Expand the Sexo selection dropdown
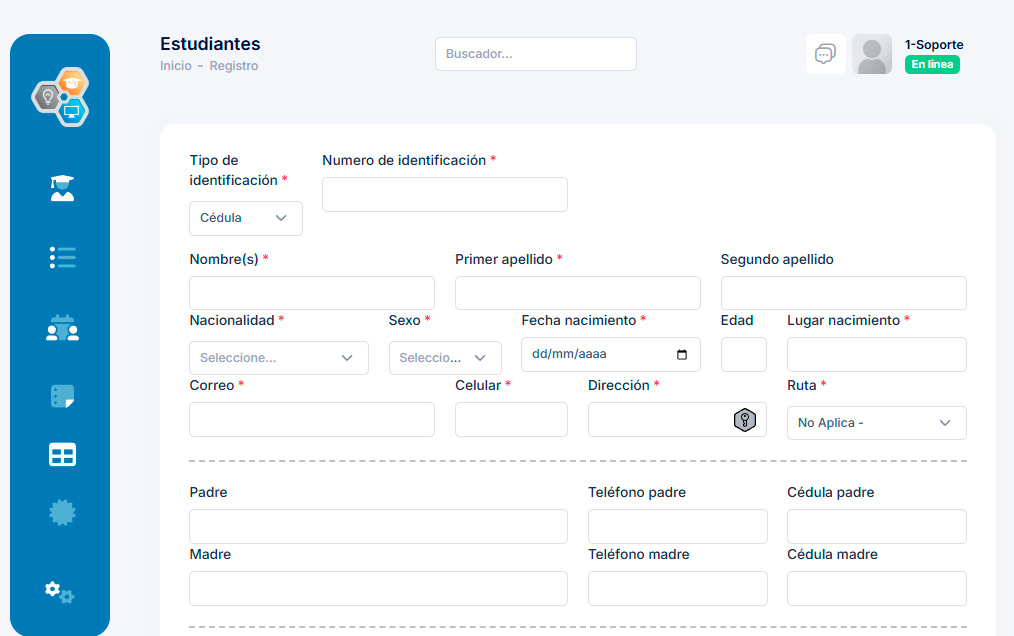Viewport: 1014px width, 636px height. pos(444,358)
